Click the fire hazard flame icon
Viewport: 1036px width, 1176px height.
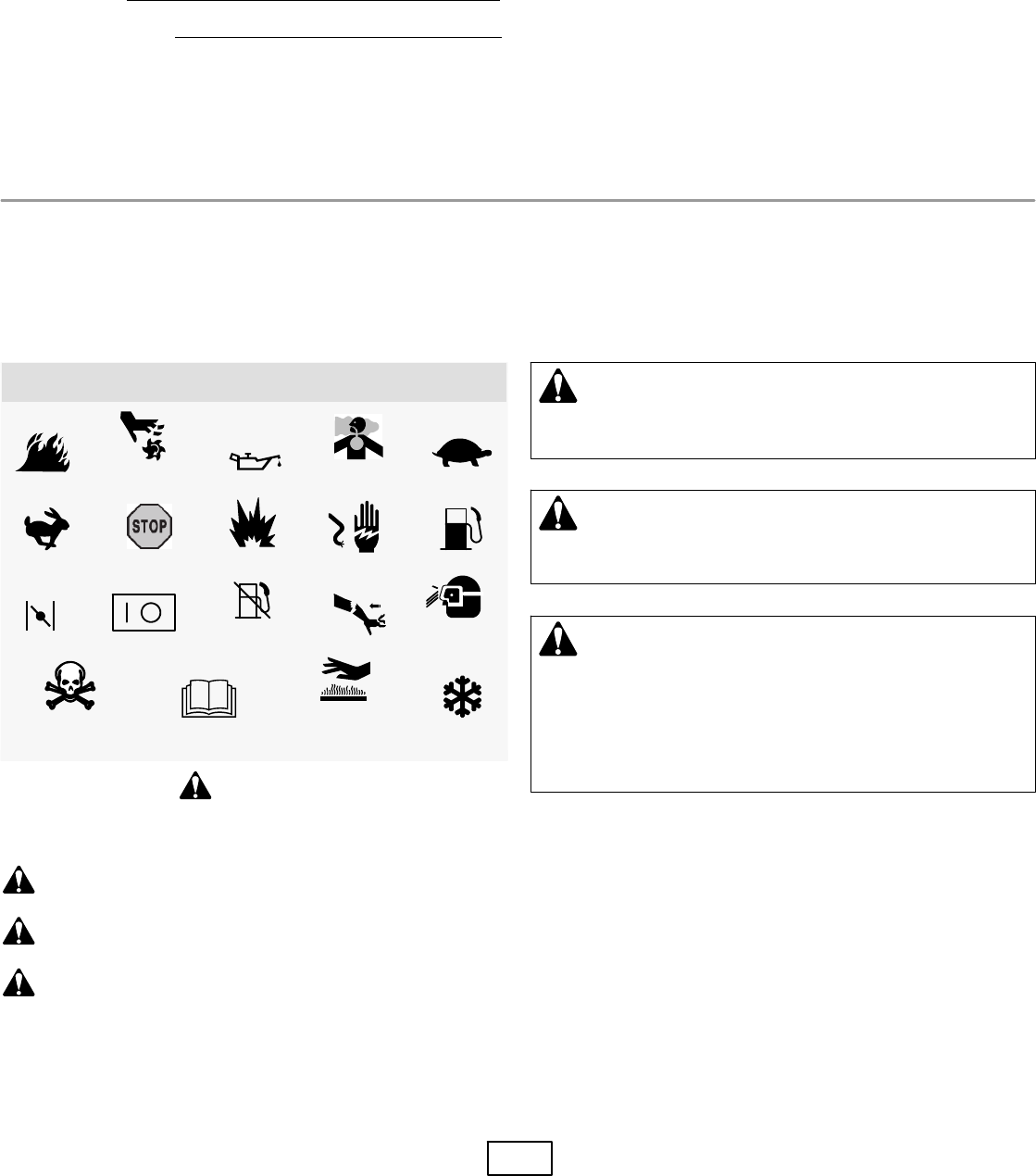click(43, 451)
